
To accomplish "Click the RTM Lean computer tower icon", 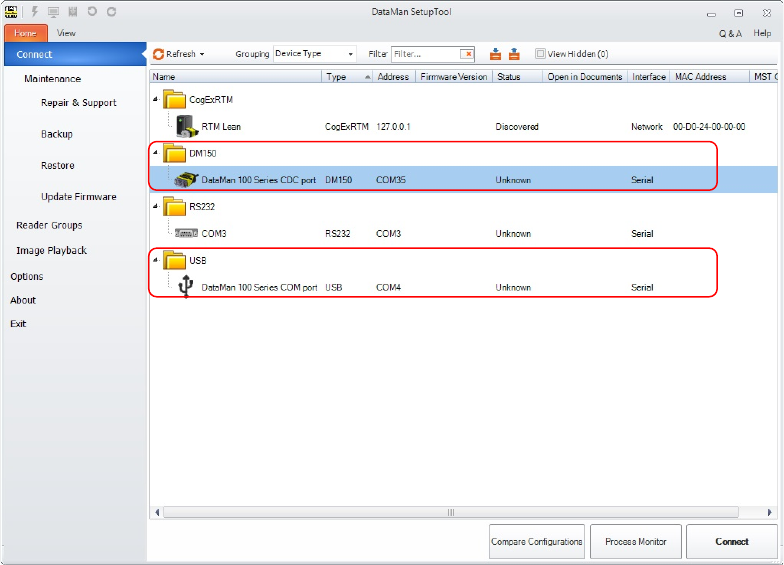I will click(x=187, y=126).
